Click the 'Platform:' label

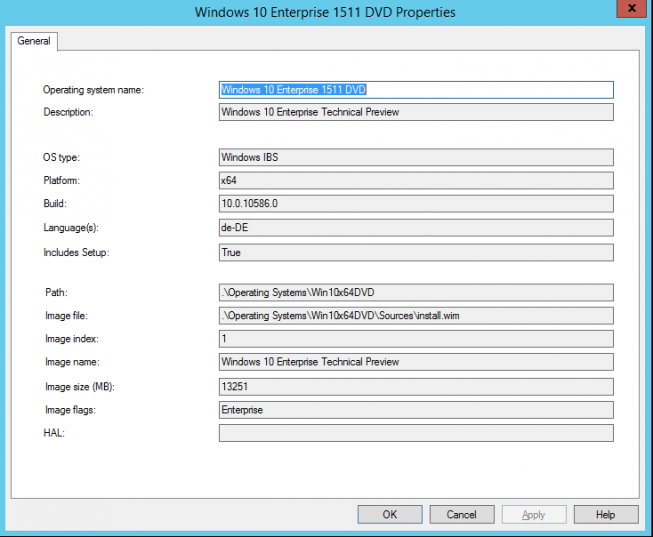[62, 180]
